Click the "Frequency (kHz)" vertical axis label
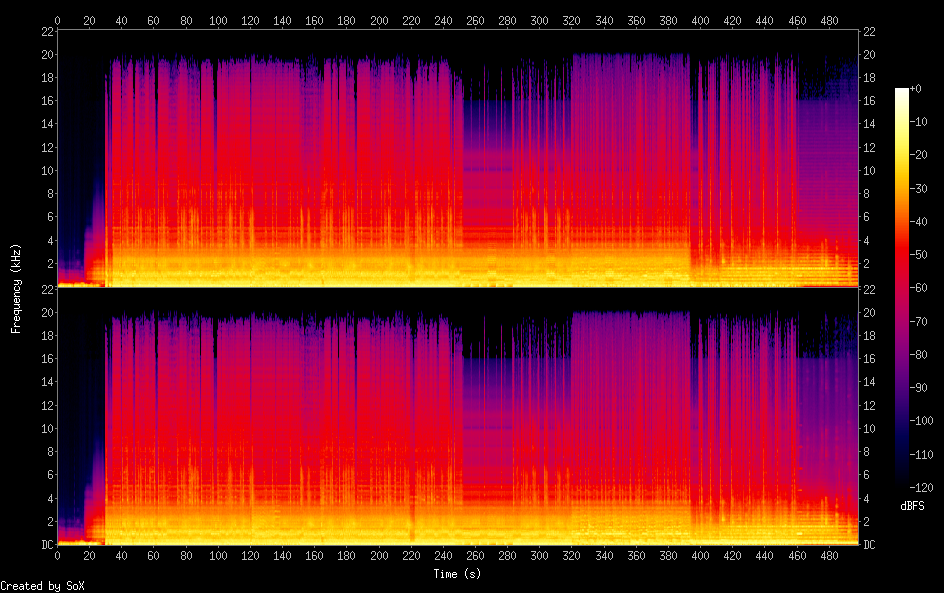 coord(15,288)
